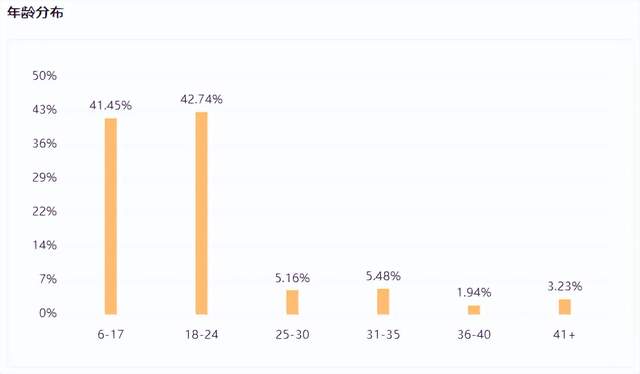640x374 pixels.
Task: Click the 年龄分布 chart title
Action: point(36,13)
